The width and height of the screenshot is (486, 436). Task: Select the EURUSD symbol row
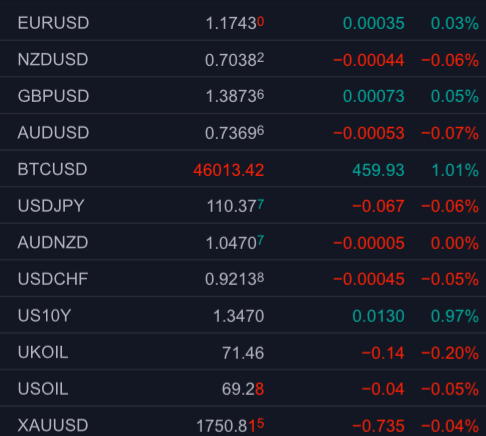coord(243,23)
